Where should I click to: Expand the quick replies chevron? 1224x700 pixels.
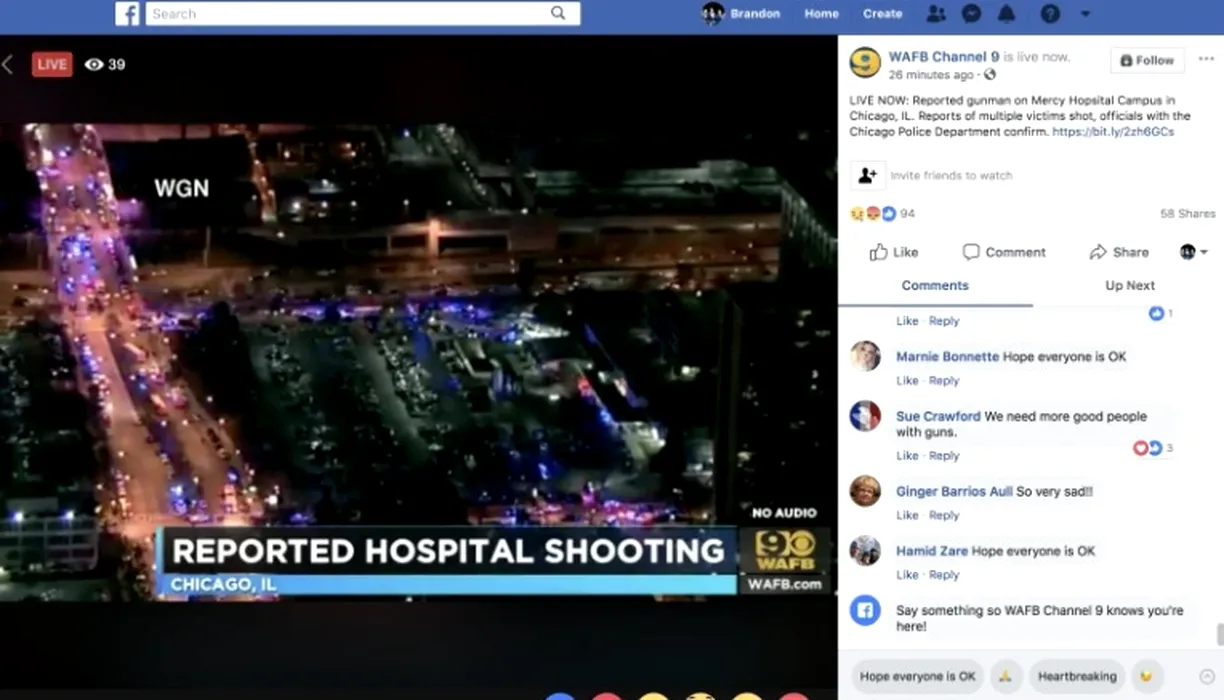click(x=1206, y=677)
